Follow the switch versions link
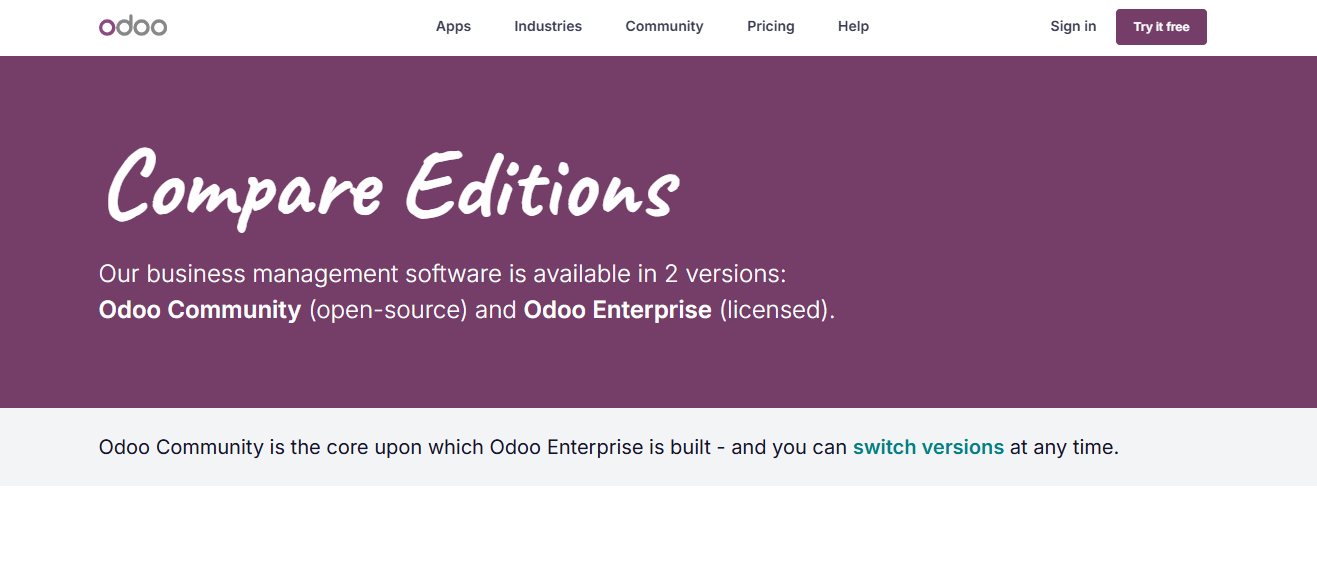Screen dimensions: 1317x565 pos(928,447)
